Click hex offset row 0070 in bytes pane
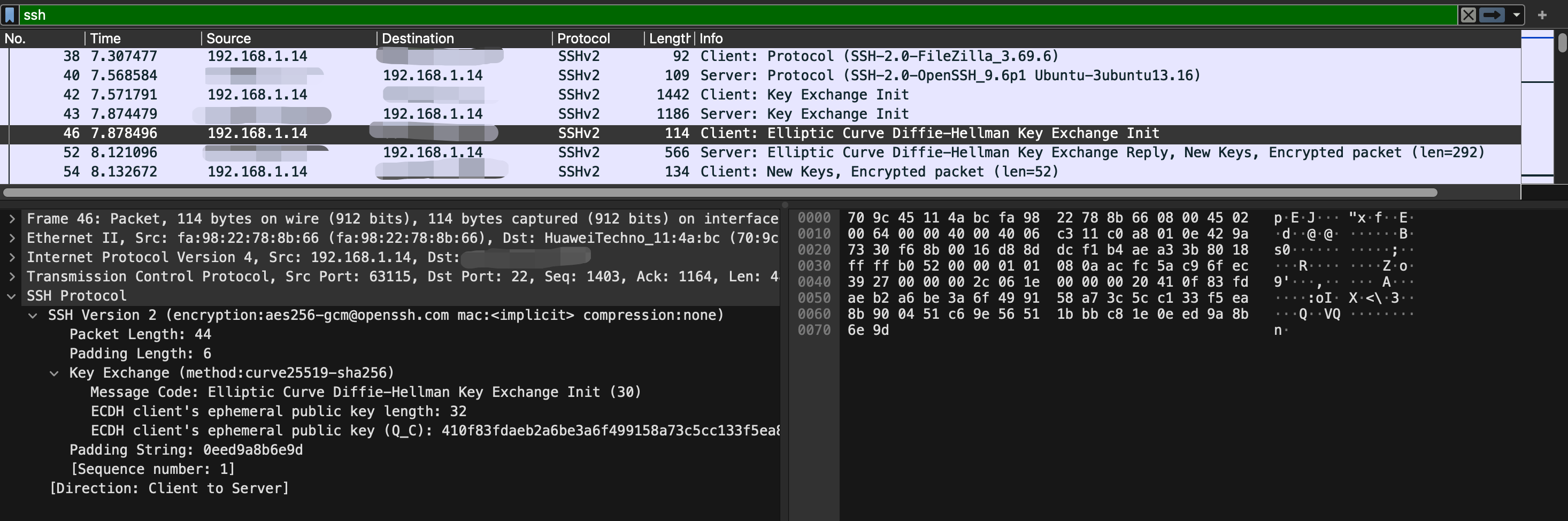 click(x=814, y=330)
